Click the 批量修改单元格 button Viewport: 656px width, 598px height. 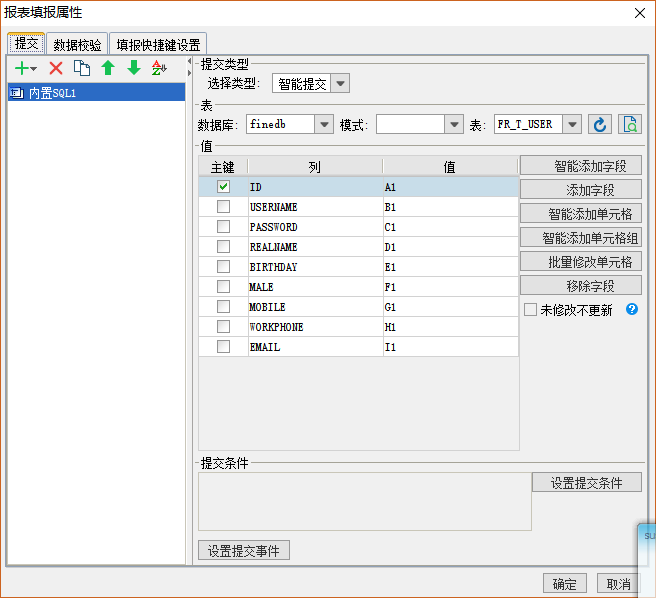581,262
